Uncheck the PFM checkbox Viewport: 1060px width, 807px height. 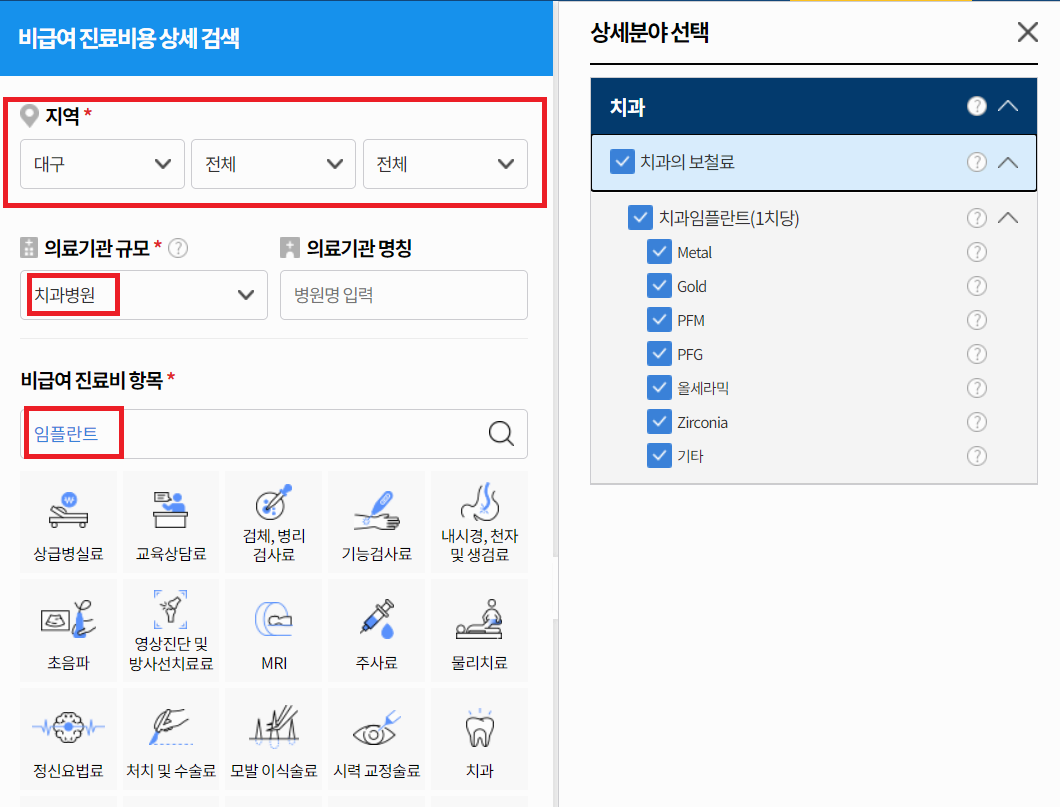point(659,320)
